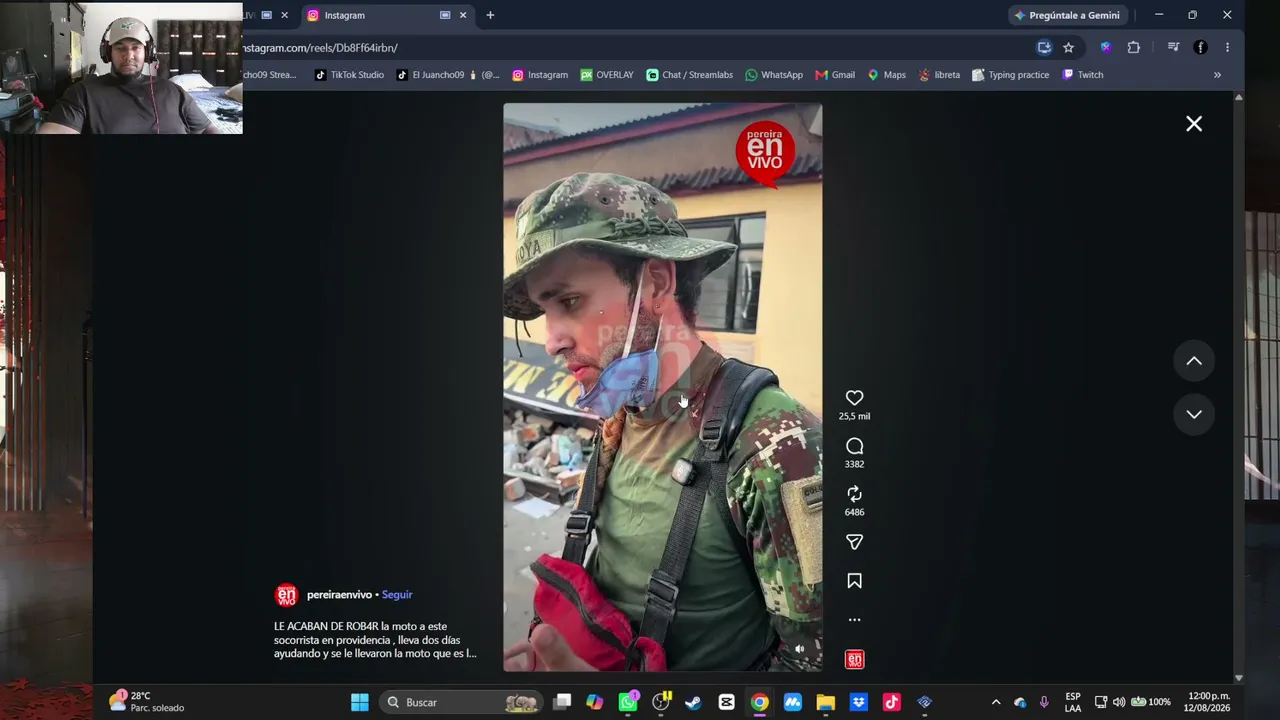1280x720 pixels.
Task: Open the Instagram bookmark in the bookmarks bar
Action: [540, 75]
